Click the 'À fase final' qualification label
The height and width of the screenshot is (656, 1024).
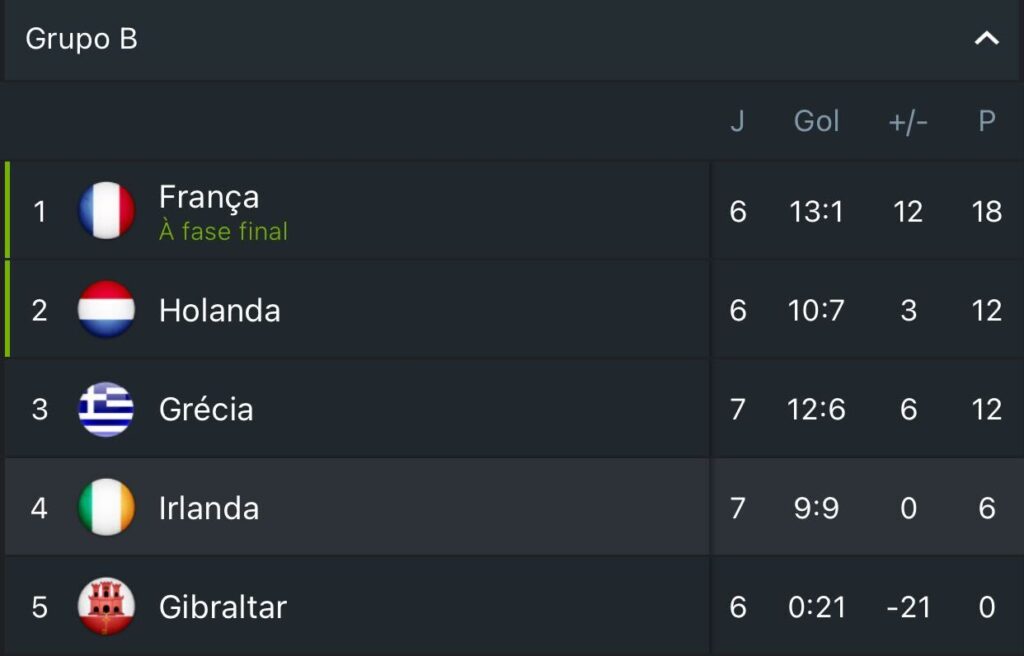coord(223,232)
